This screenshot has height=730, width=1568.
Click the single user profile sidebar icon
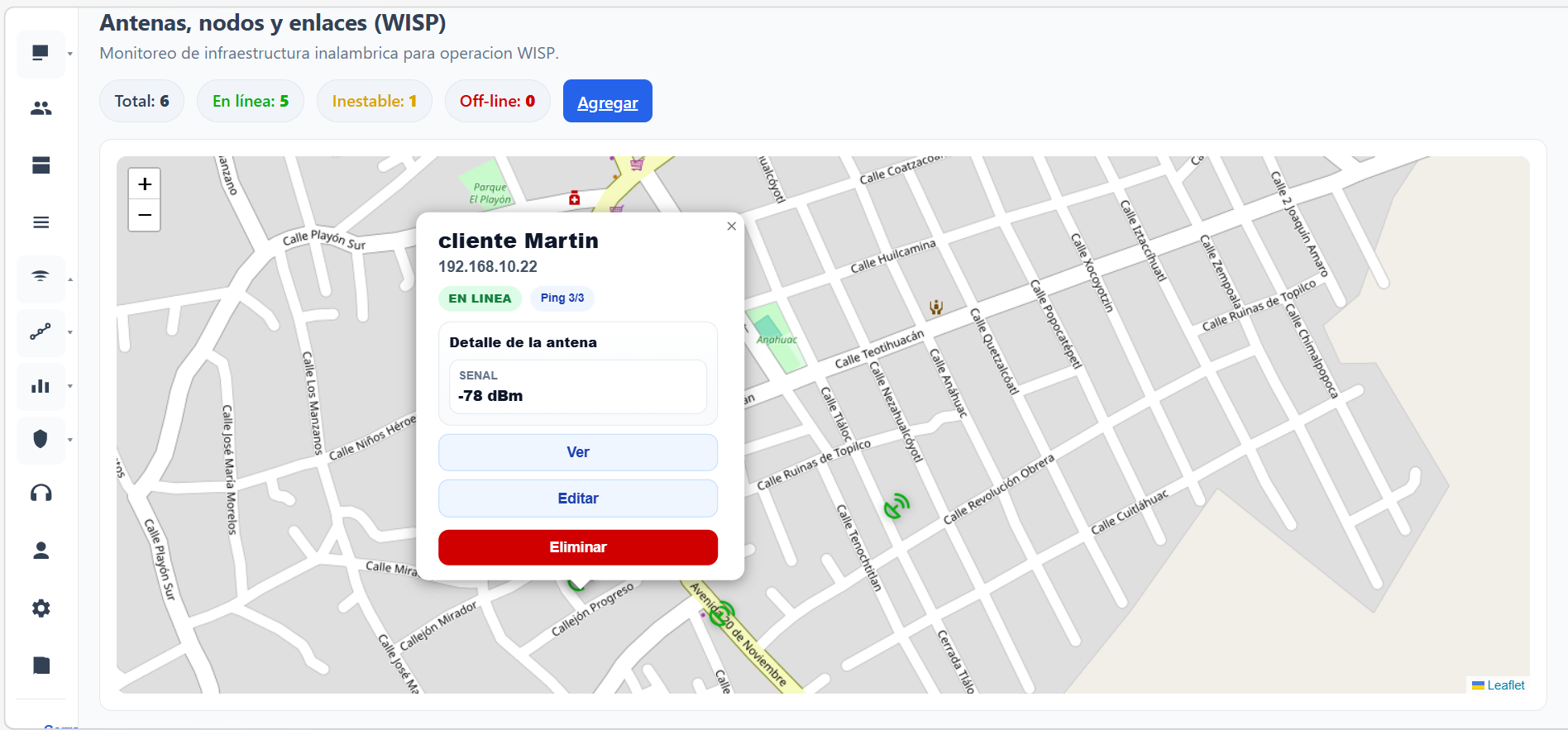click(x=41, y=551)
